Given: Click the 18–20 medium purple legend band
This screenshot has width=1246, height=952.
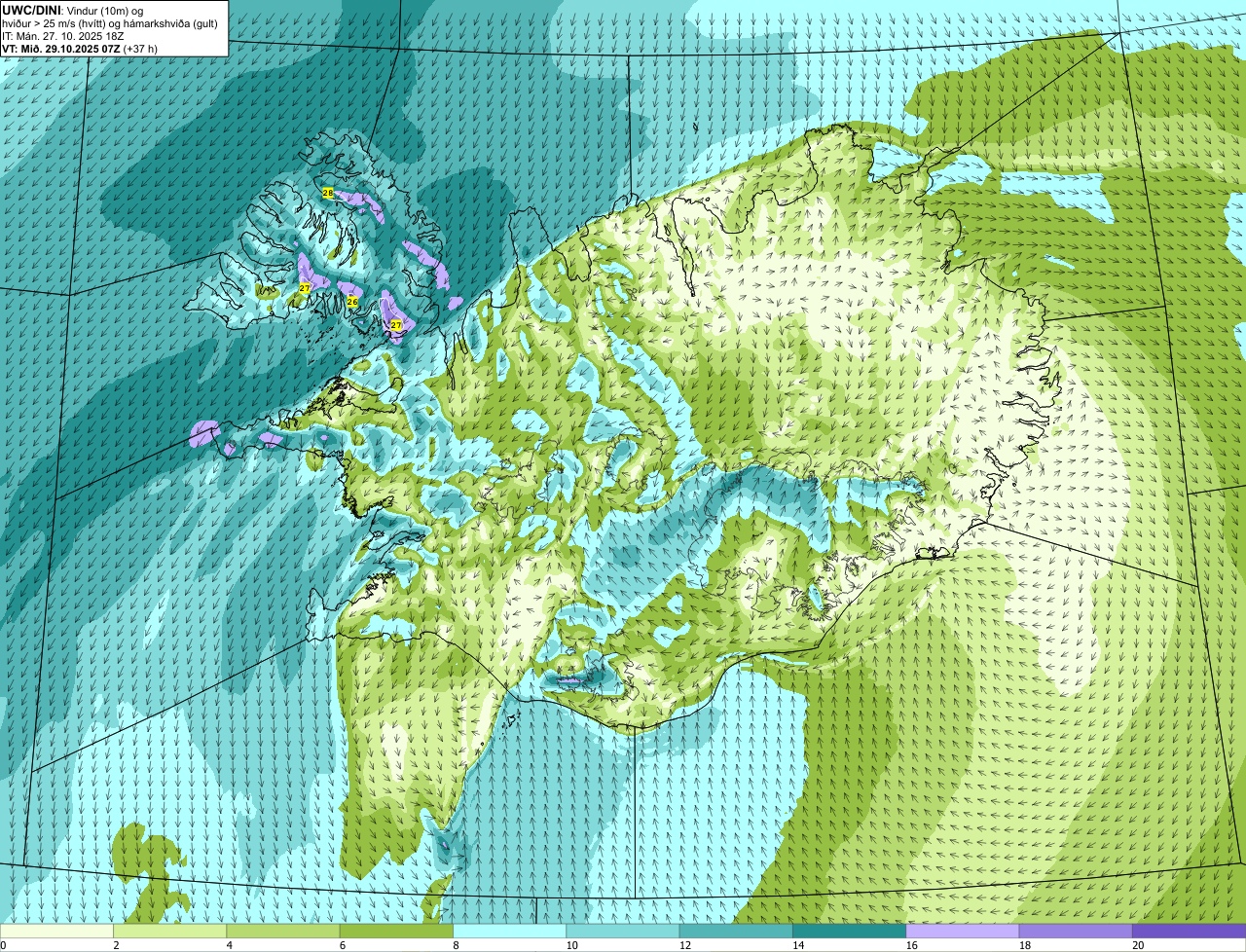Looking at the screenshot, I should [1076, 931].
